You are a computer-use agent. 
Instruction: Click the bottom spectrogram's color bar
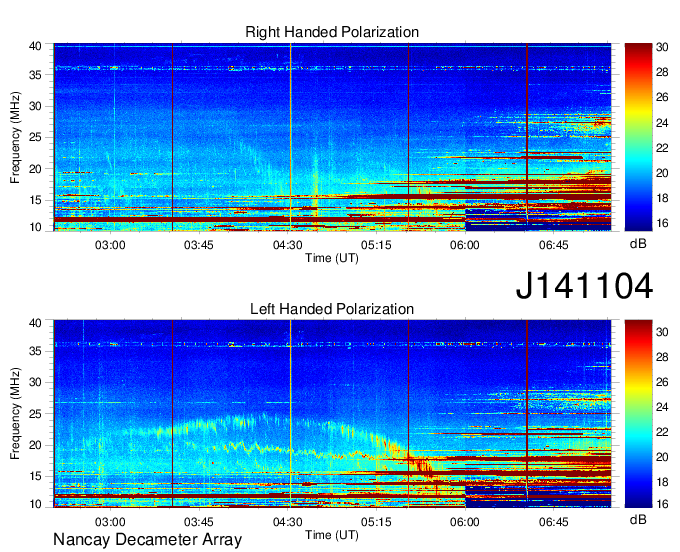coord(638,414)
